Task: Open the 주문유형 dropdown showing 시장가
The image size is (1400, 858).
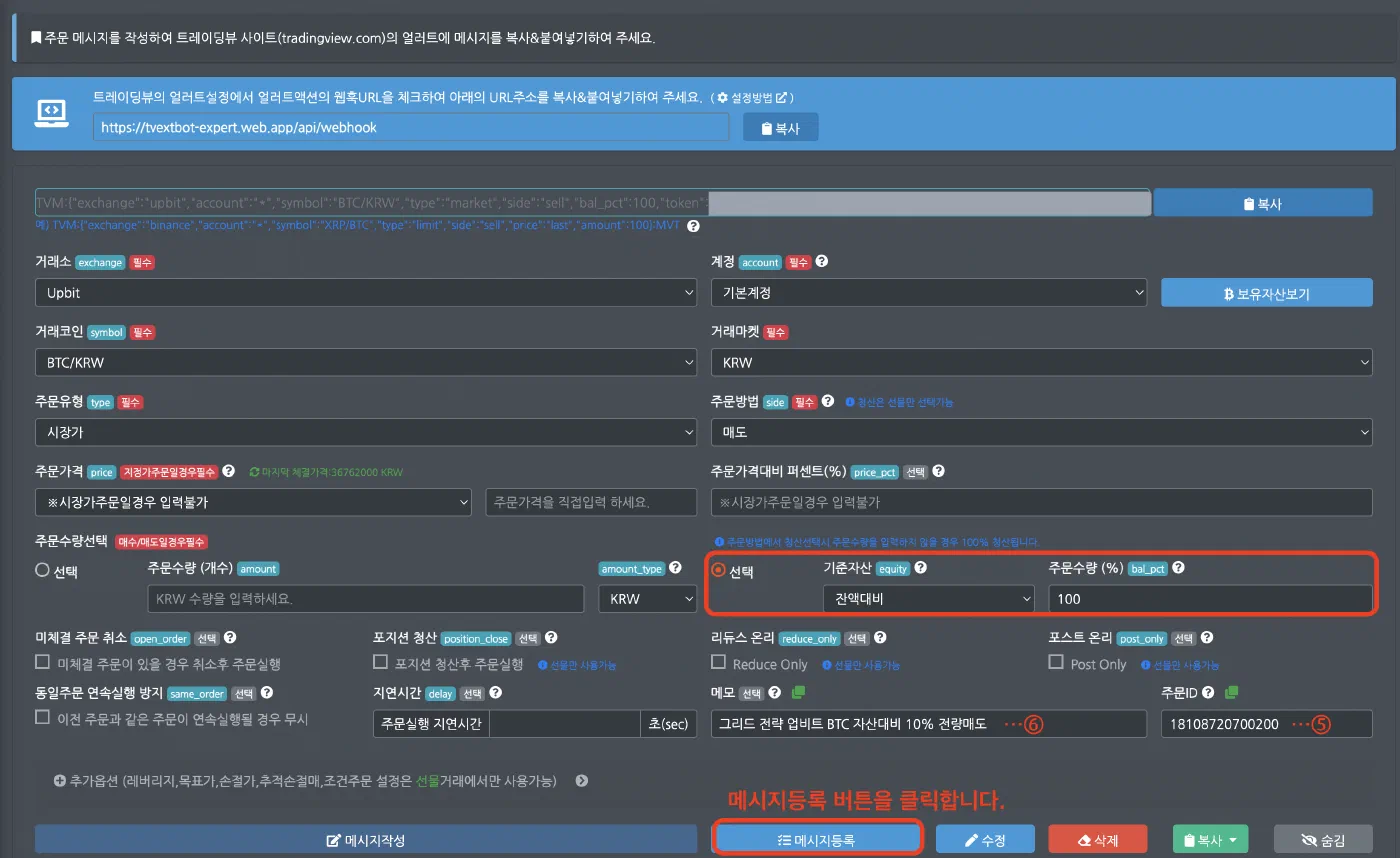Action: click(x=366, y=432)
